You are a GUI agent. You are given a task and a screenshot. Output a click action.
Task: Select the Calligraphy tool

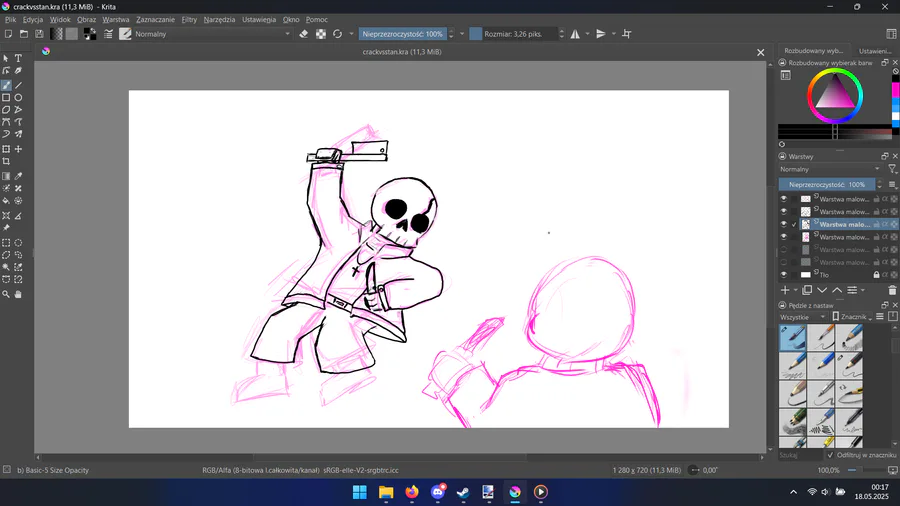pos(18,71)
